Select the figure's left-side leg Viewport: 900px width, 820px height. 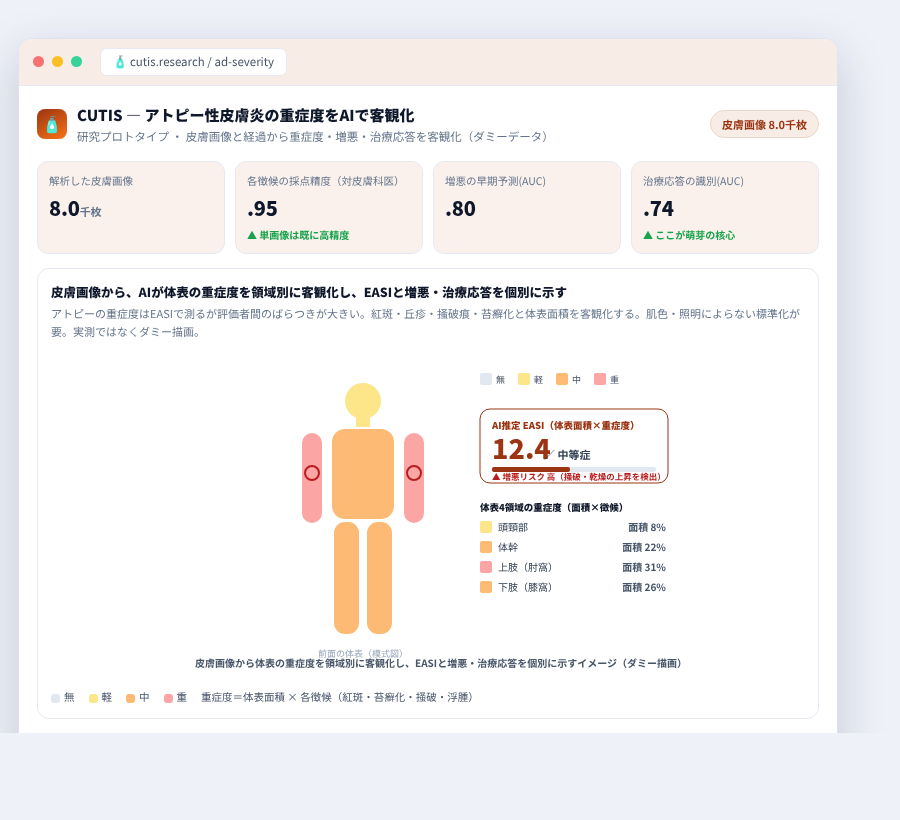point(347,578)
